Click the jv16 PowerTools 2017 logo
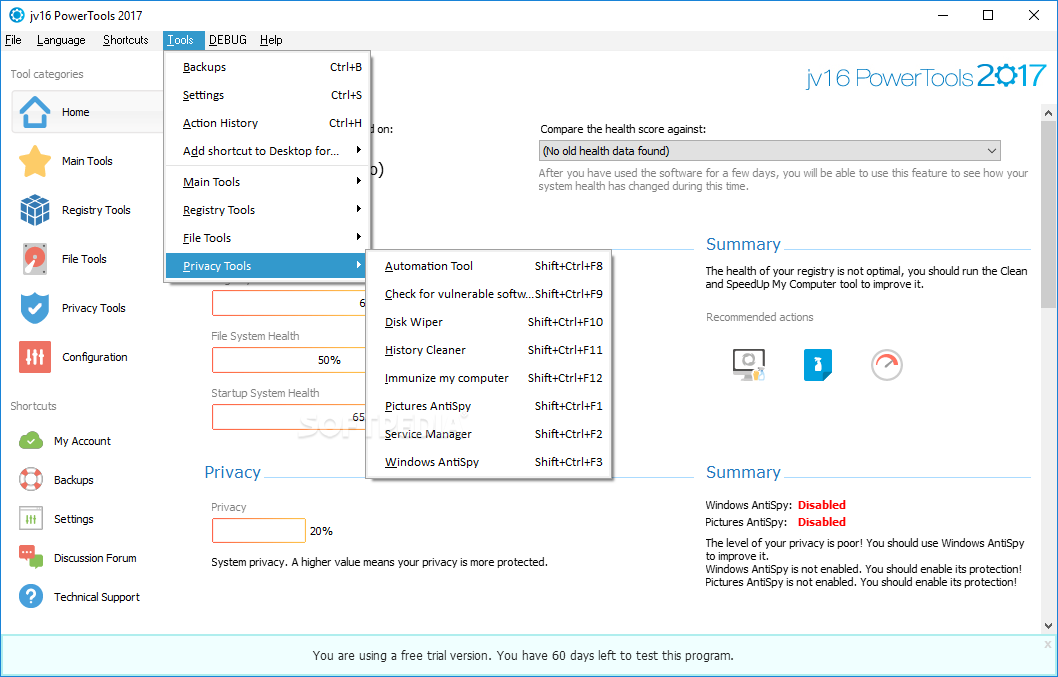This screenshot has height=677, width=1058. point(926,76)
